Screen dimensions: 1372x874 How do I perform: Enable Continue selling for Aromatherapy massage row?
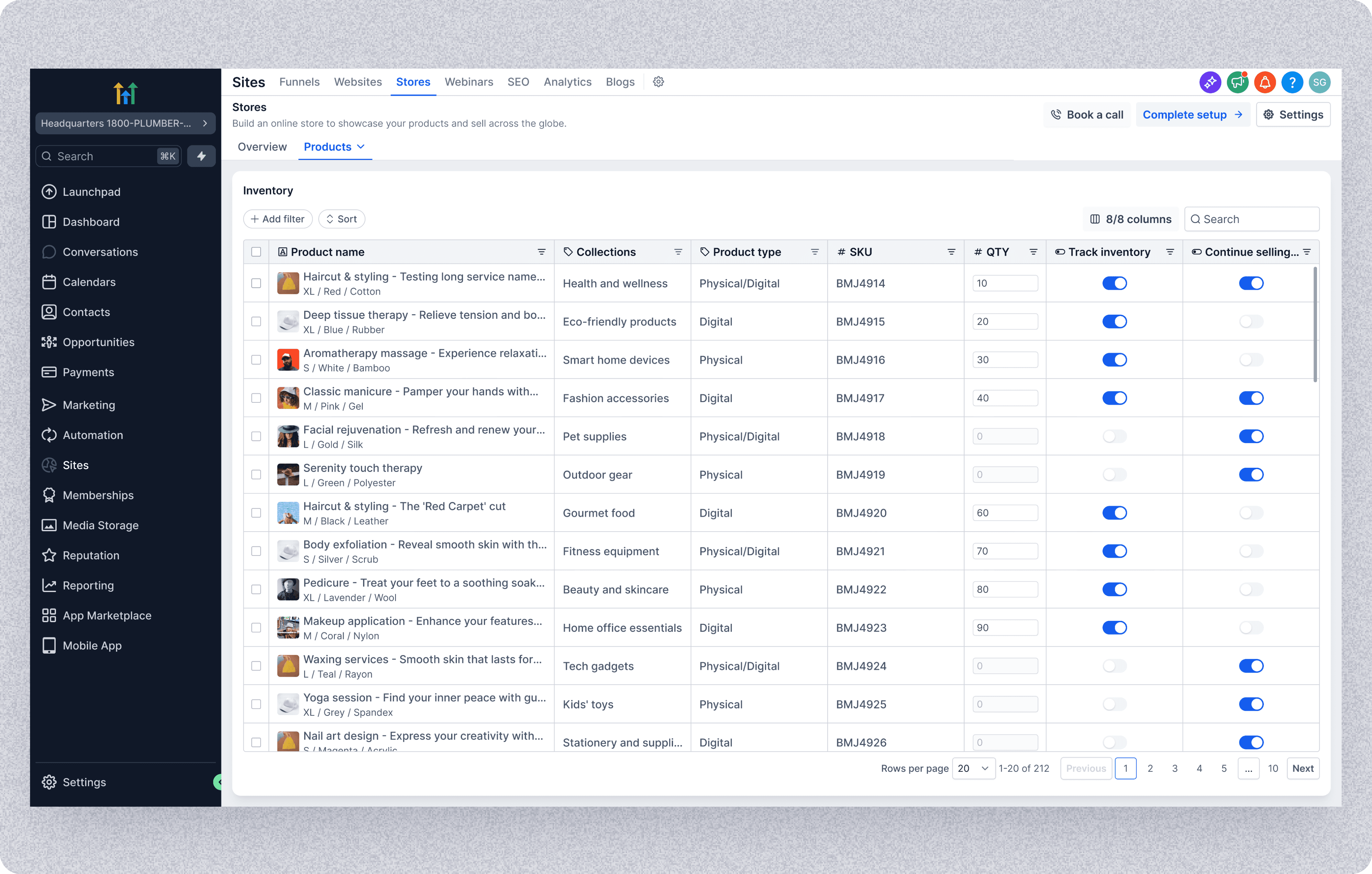click(x=1251, y=360)
